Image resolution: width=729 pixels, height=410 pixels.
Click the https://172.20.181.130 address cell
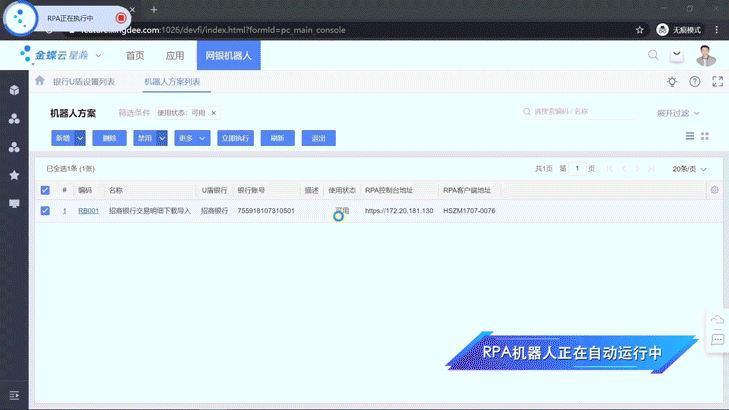point(399,211)
